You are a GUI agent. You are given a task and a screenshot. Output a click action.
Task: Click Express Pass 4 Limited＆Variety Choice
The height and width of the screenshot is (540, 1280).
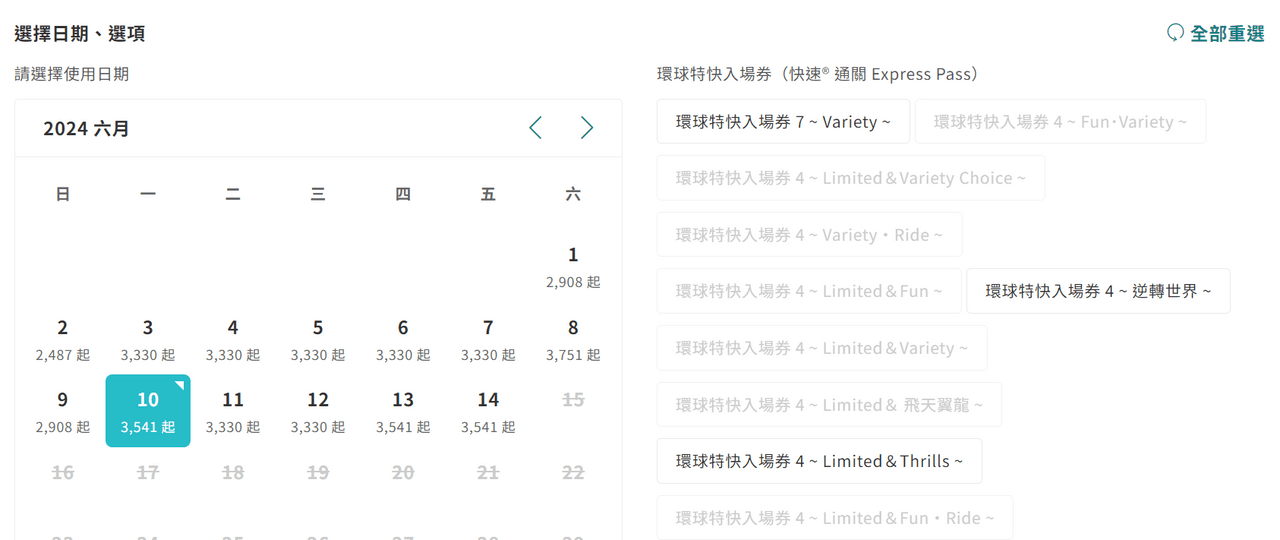tap(851, 178)
